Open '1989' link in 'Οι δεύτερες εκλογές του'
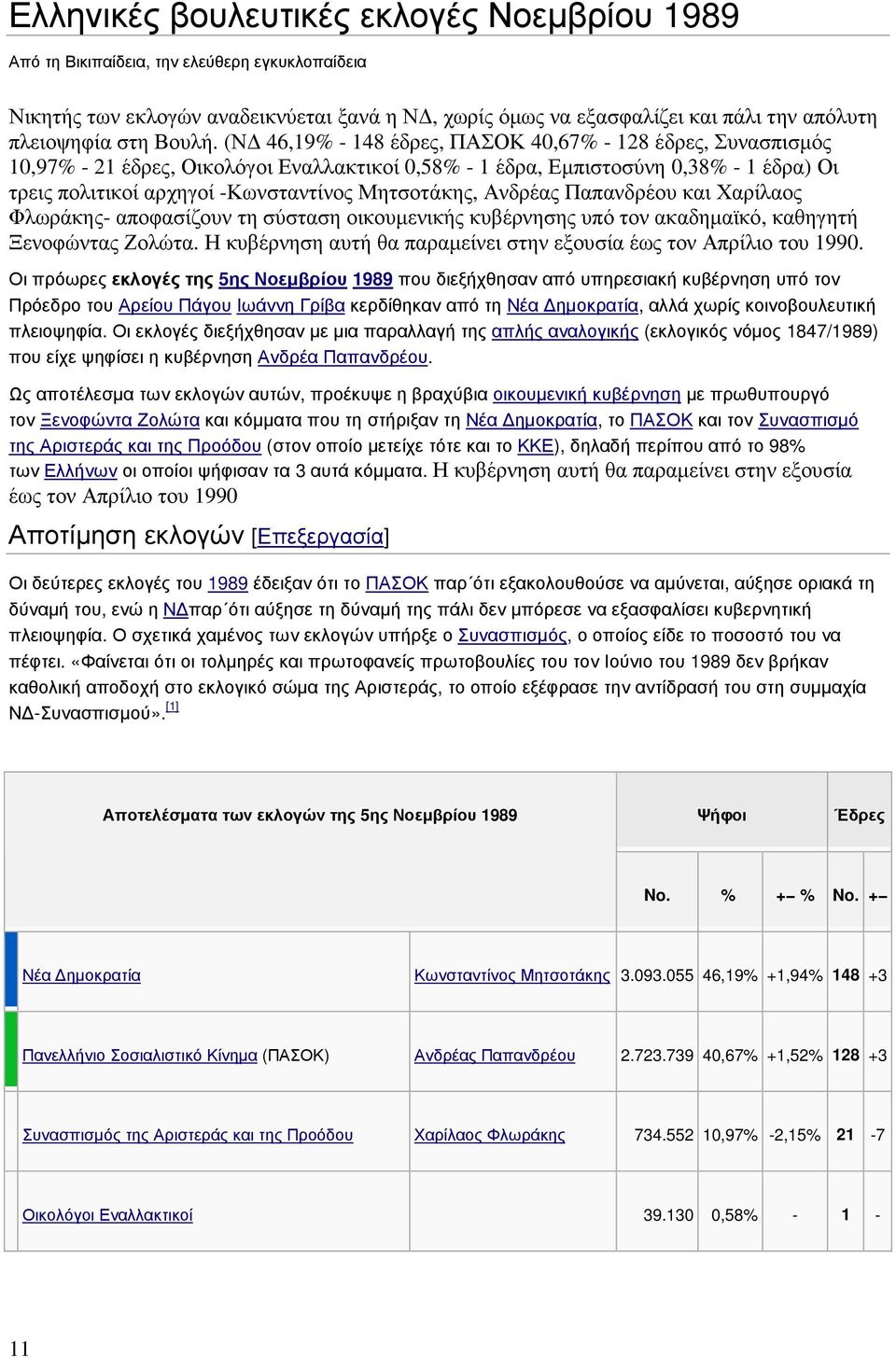 pyautogui.click(x=228, y=583)
